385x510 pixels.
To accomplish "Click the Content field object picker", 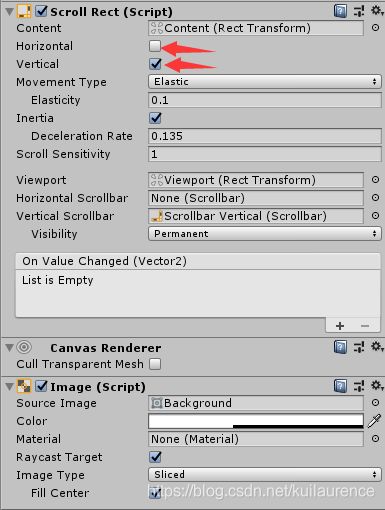I will (376, 28).
